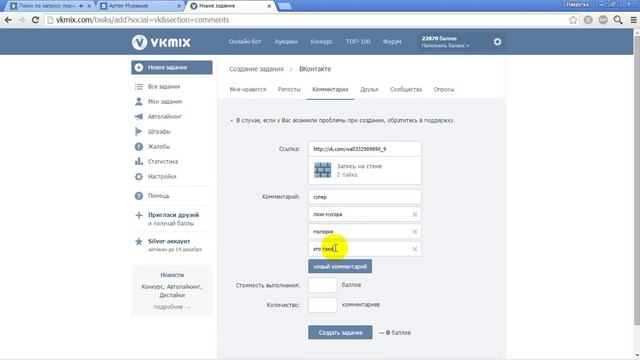Open the Штрафы link
Image resolution: width=640 pixels, height=360 pixels.
point(159,131)
